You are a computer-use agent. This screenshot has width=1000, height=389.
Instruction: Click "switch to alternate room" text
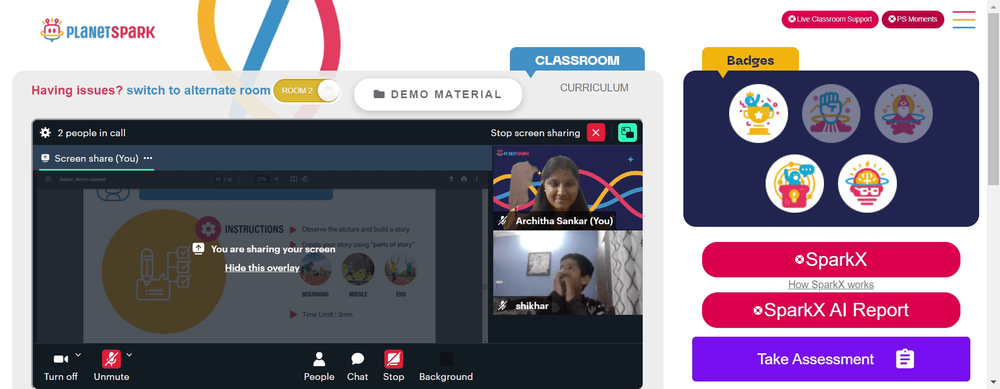point(198,91)
